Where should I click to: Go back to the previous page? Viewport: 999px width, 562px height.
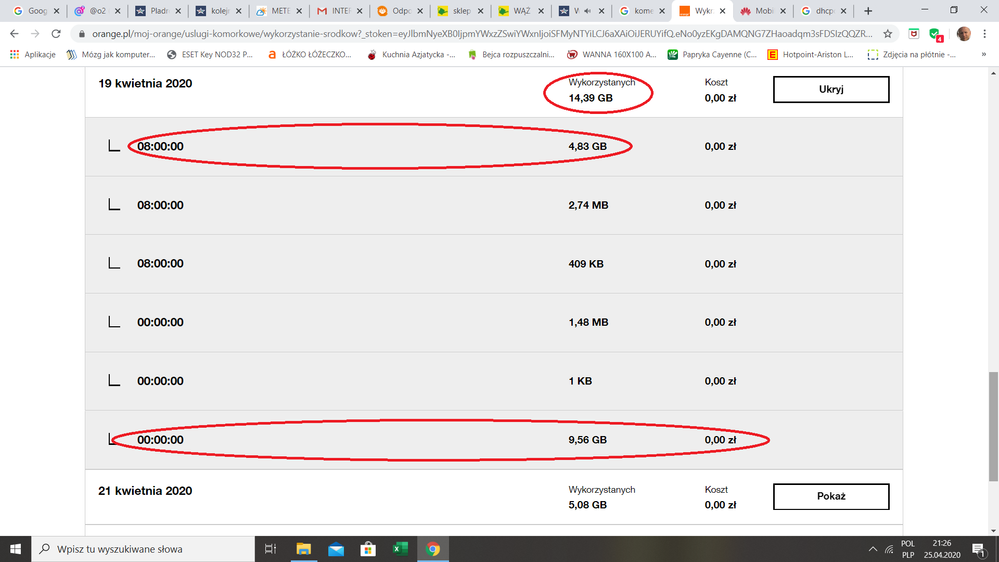tap(14, 34)
